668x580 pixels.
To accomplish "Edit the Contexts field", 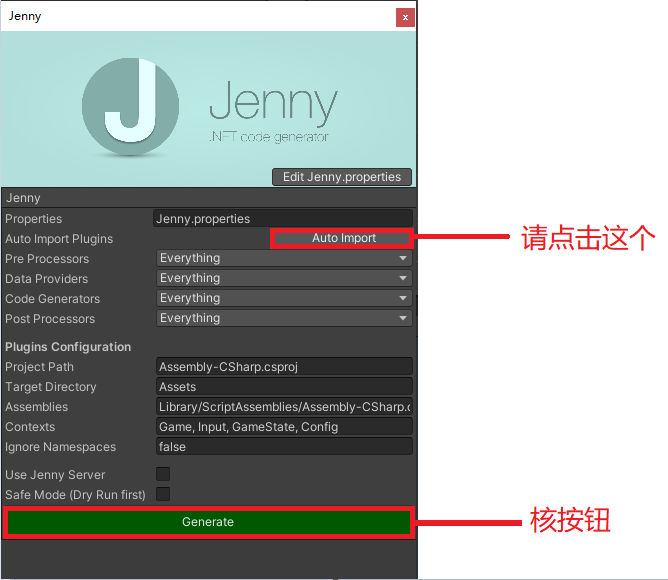I will [284, 427].
